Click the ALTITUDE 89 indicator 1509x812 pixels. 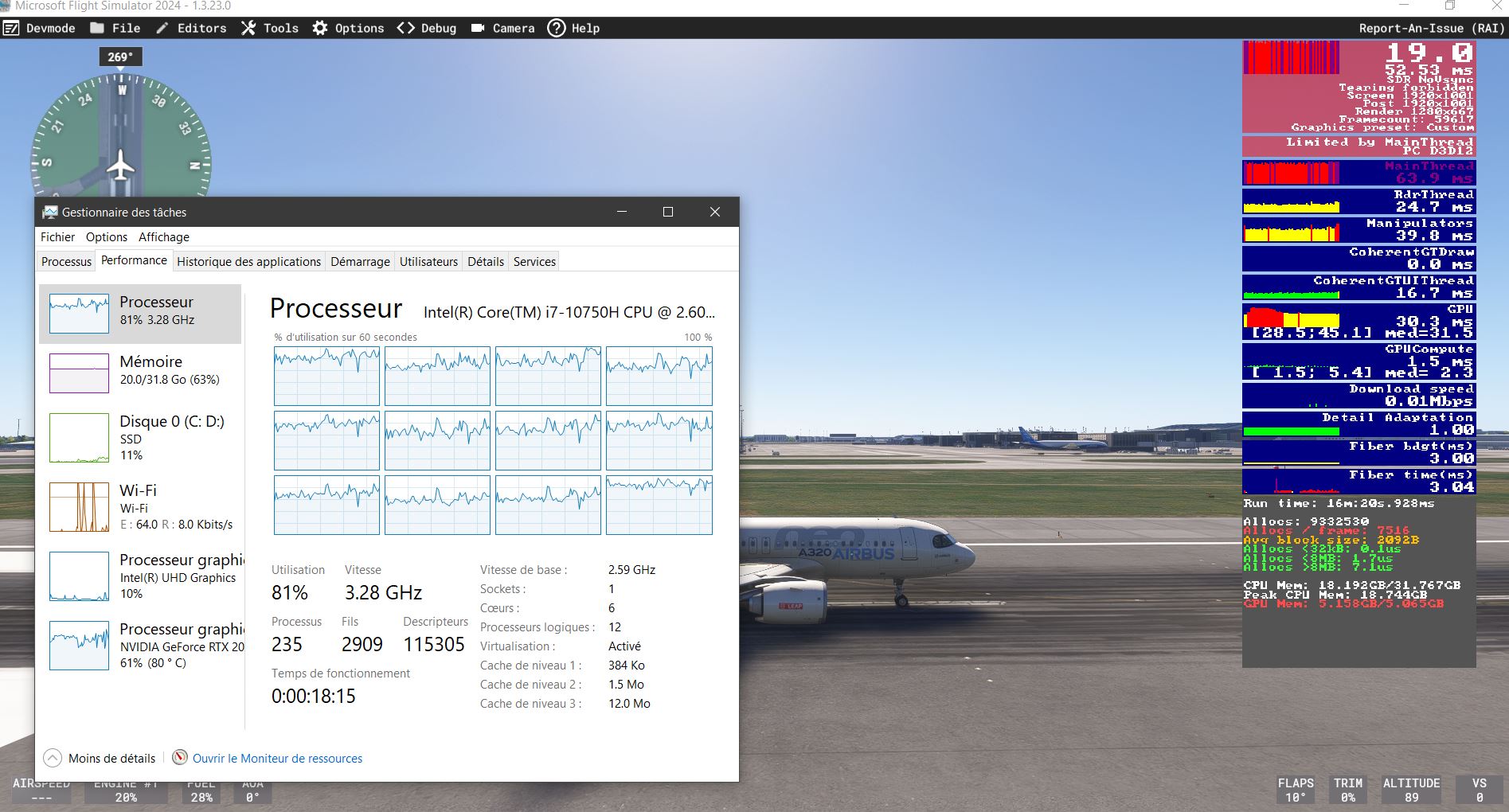click(1411, 790)
